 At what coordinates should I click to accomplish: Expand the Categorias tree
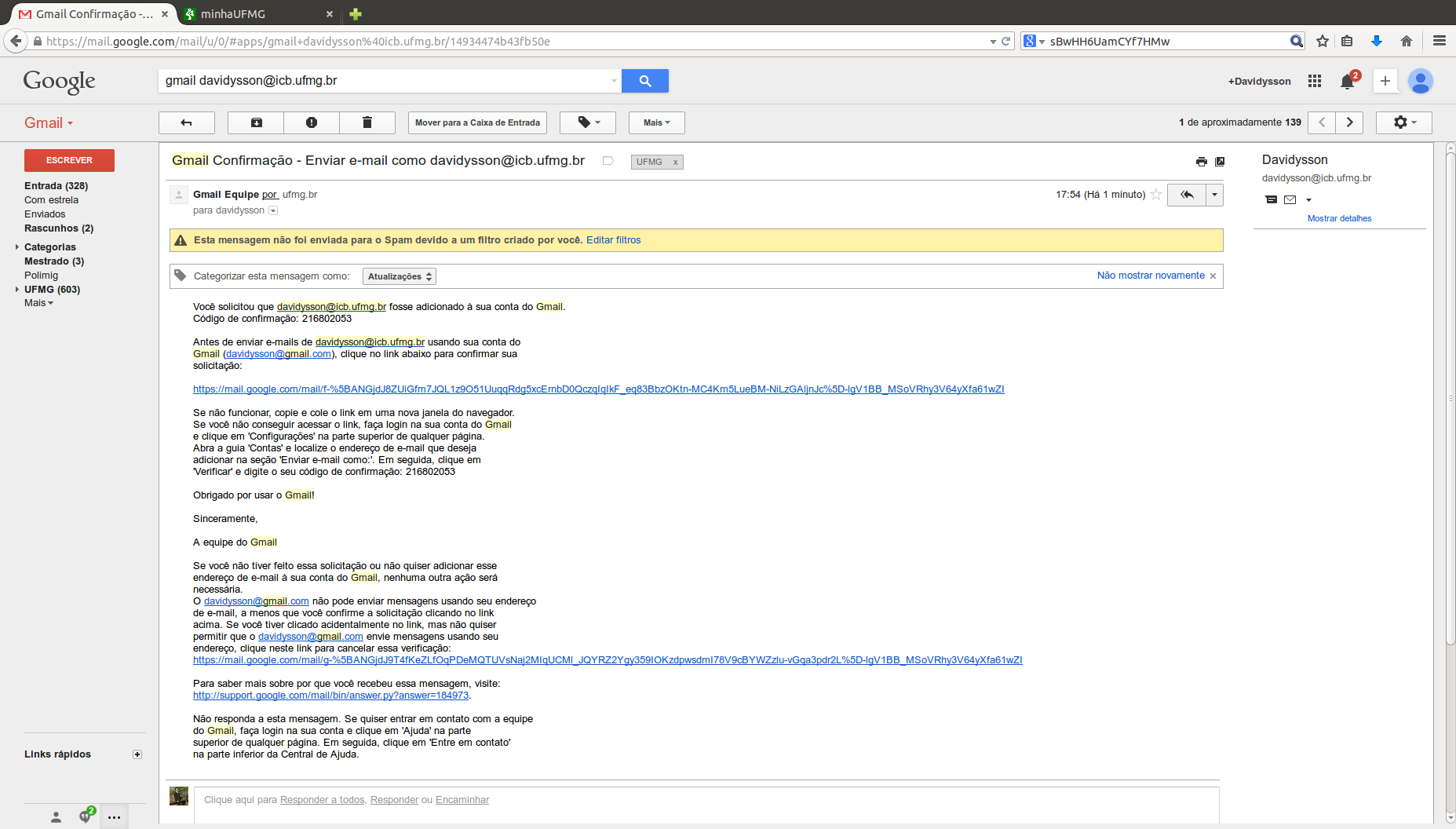point(17,247)
